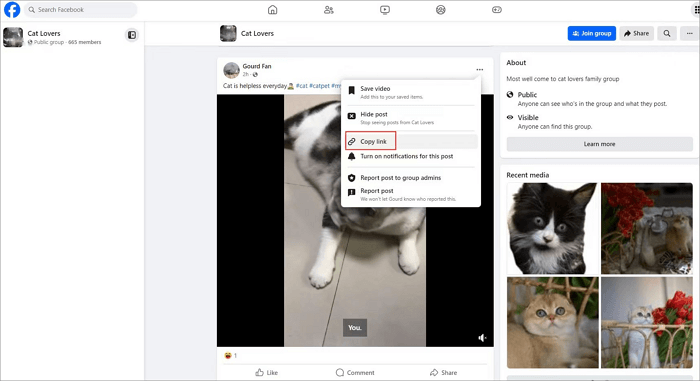This screenshot has height=381, width=700.
Task: Open cat in basket with roses thumbnail
Action: 646,322
